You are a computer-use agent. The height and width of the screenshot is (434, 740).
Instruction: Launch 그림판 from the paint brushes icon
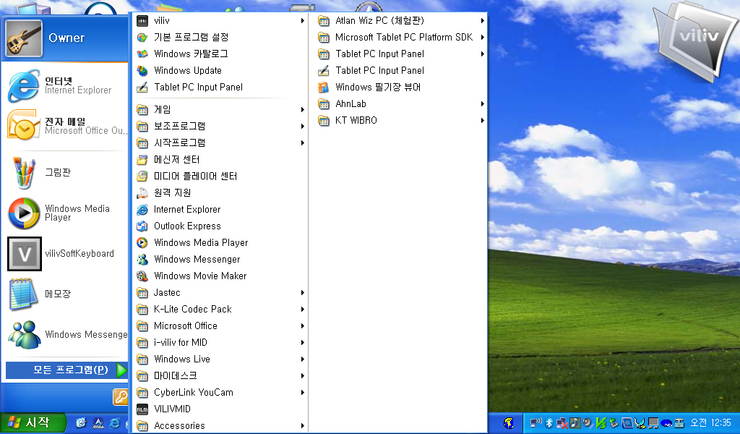(23, 173)
